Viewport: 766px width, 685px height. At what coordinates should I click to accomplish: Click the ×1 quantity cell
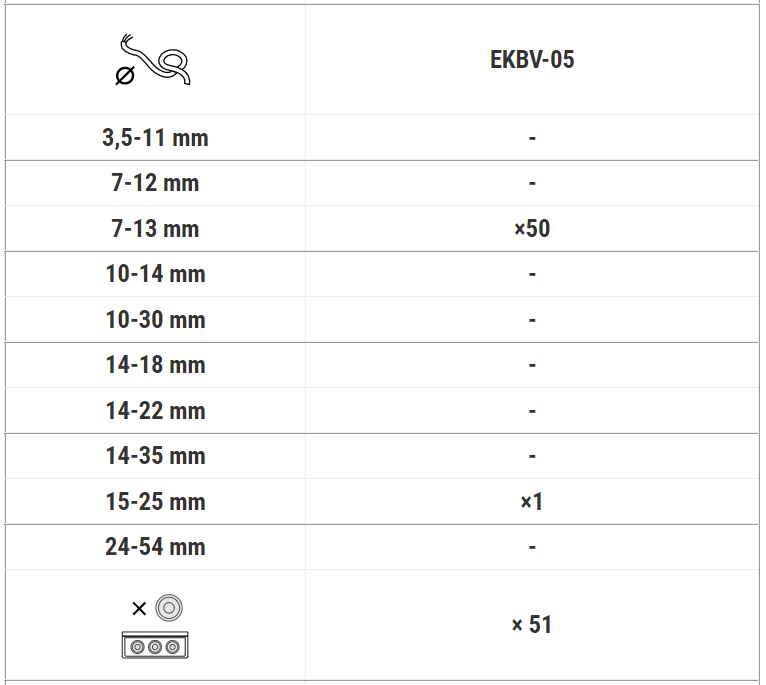tap(532, 501)
